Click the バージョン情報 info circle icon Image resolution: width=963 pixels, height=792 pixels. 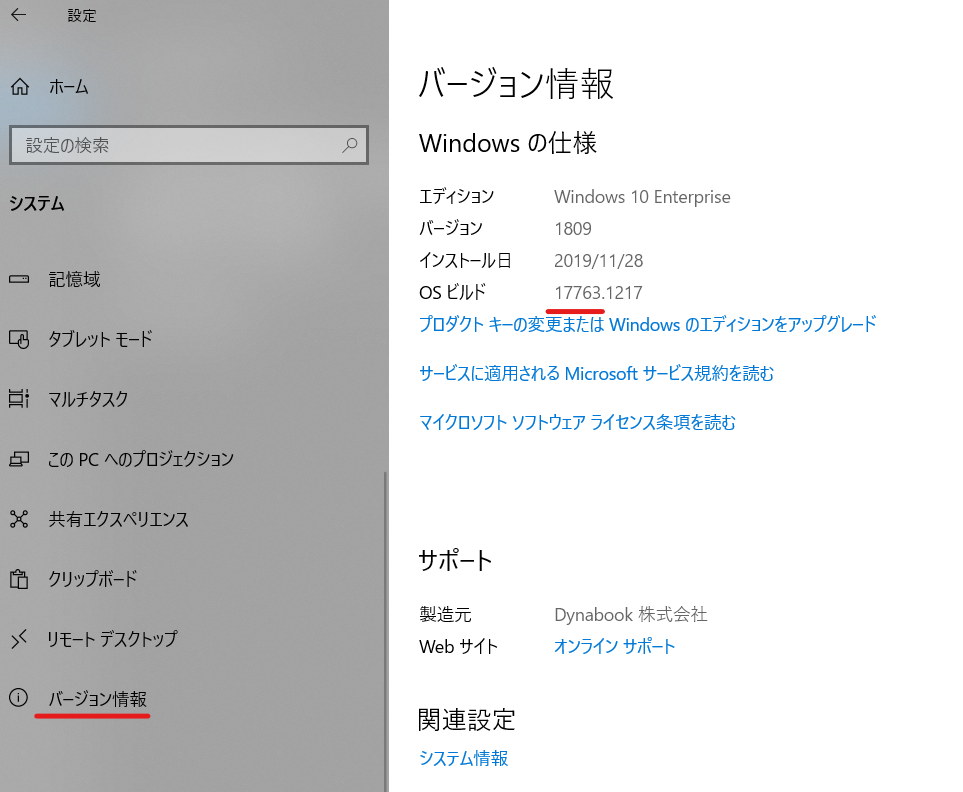click(18, 697)
